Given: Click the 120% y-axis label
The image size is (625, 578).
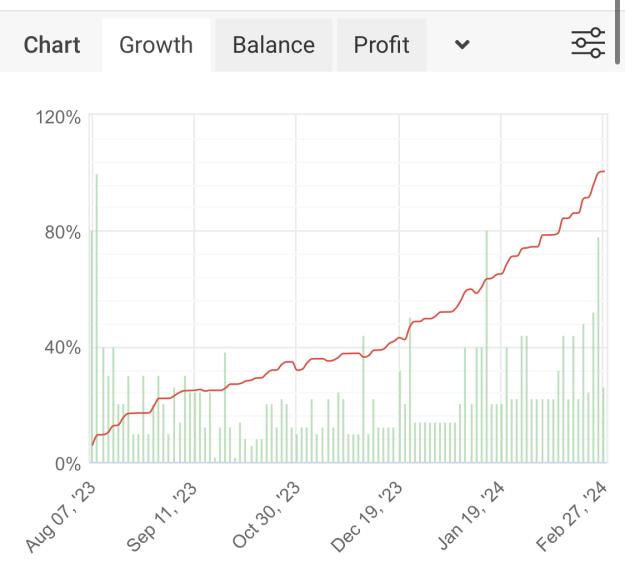Looking at the screenshot, I should point(58,118).
